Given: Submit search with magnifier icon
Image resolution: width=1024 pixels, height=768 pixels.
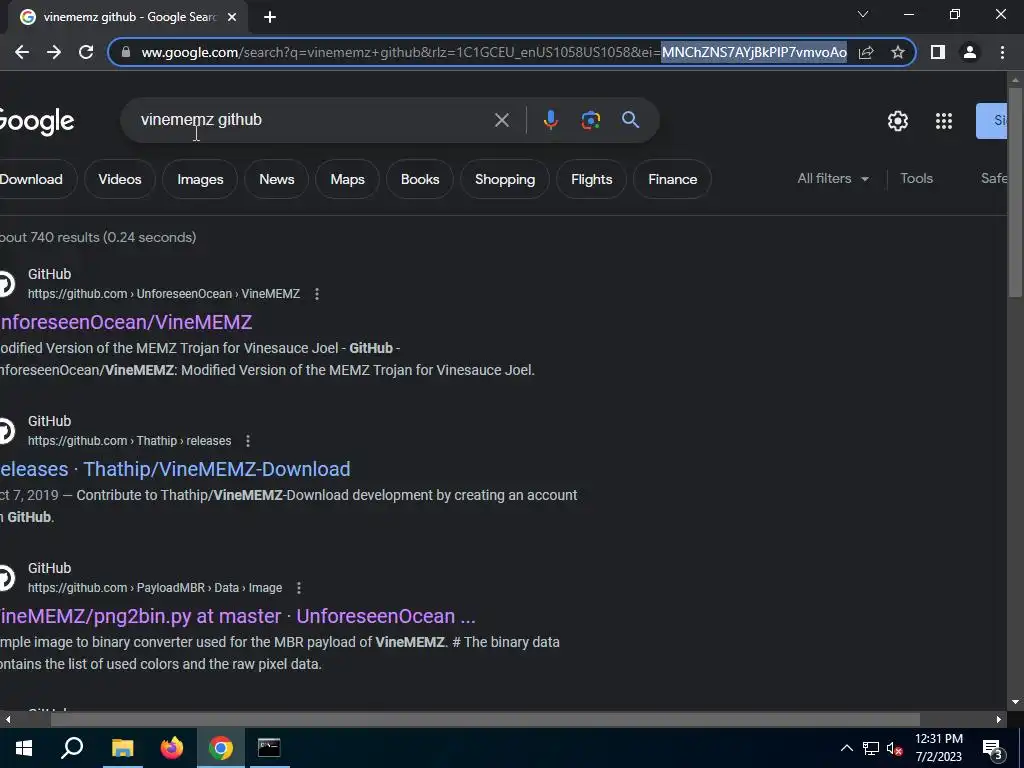Looking at the screenshot, I should 630,120.
